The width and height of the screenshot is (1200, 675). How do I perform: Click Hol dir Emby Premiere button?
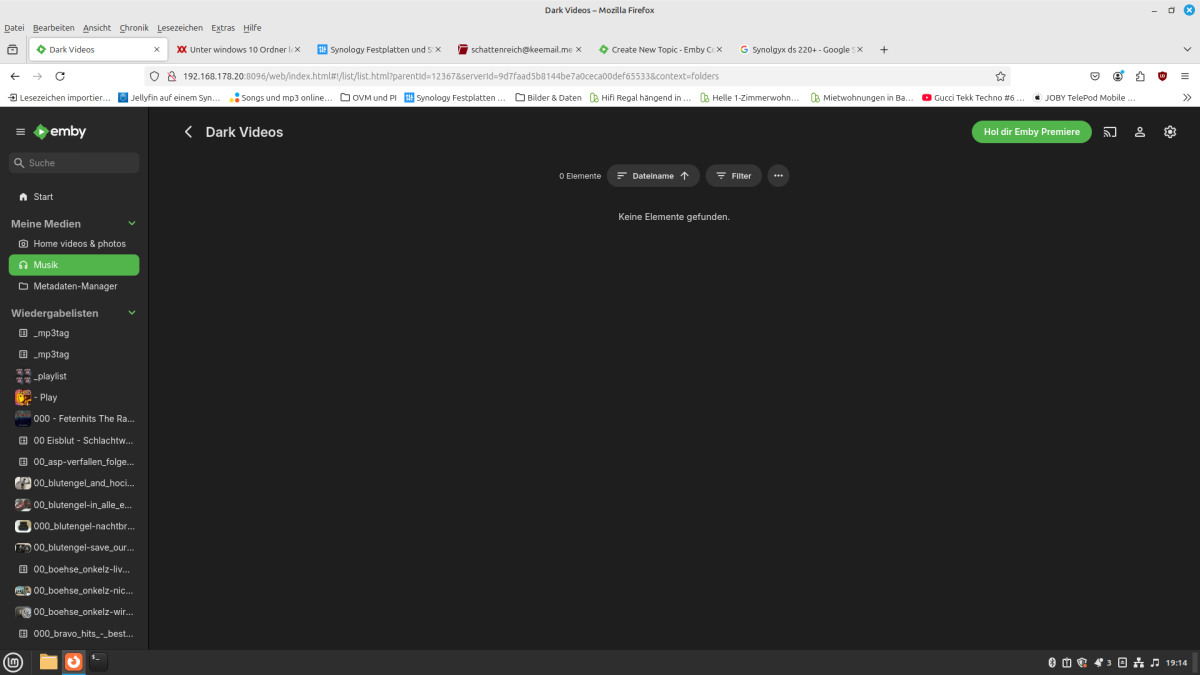[1032, 132]
